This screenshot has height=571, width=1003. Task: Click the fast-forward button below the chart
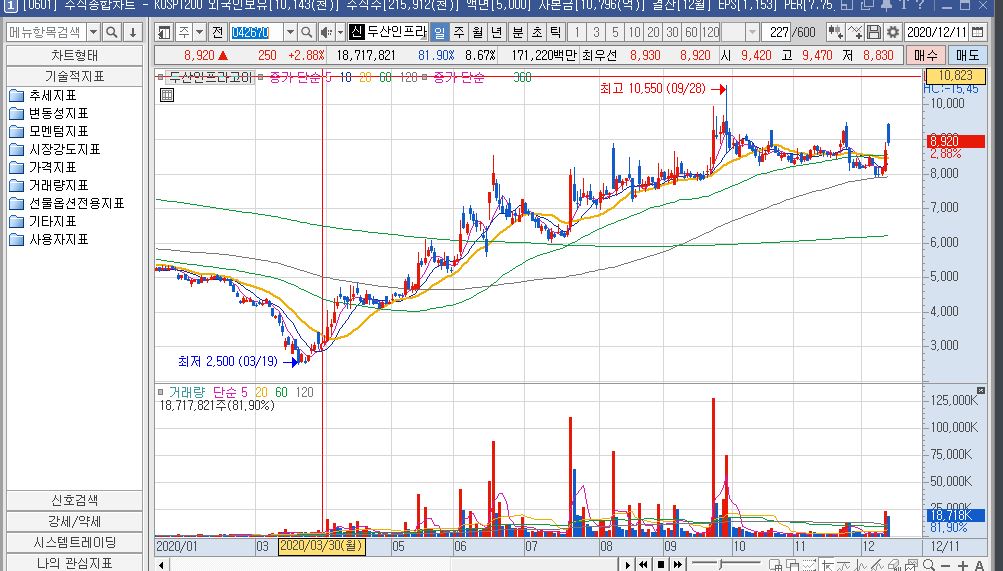click(x=677, y=565)
